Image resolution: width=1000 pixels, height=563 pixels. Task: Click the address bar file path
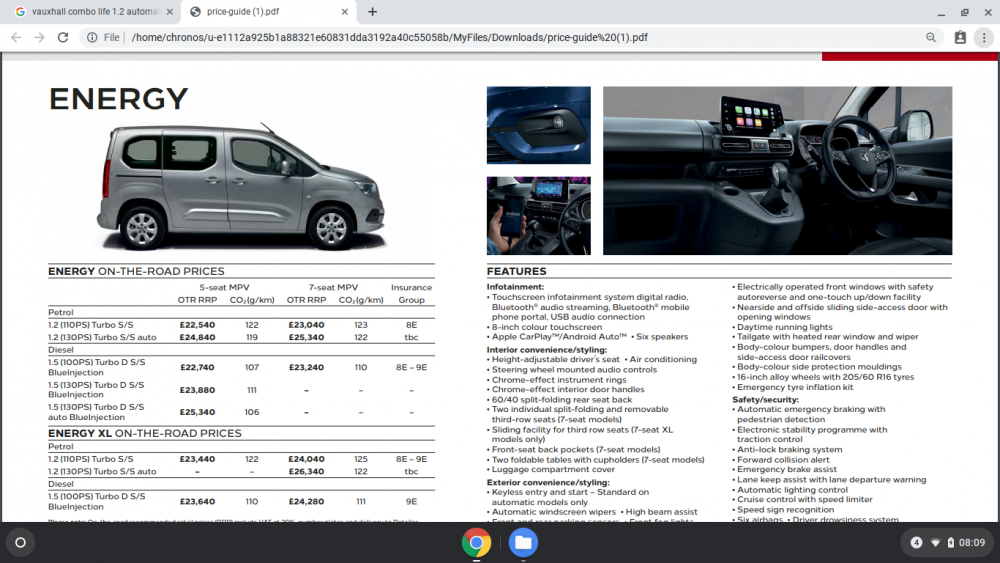[390, 38]
